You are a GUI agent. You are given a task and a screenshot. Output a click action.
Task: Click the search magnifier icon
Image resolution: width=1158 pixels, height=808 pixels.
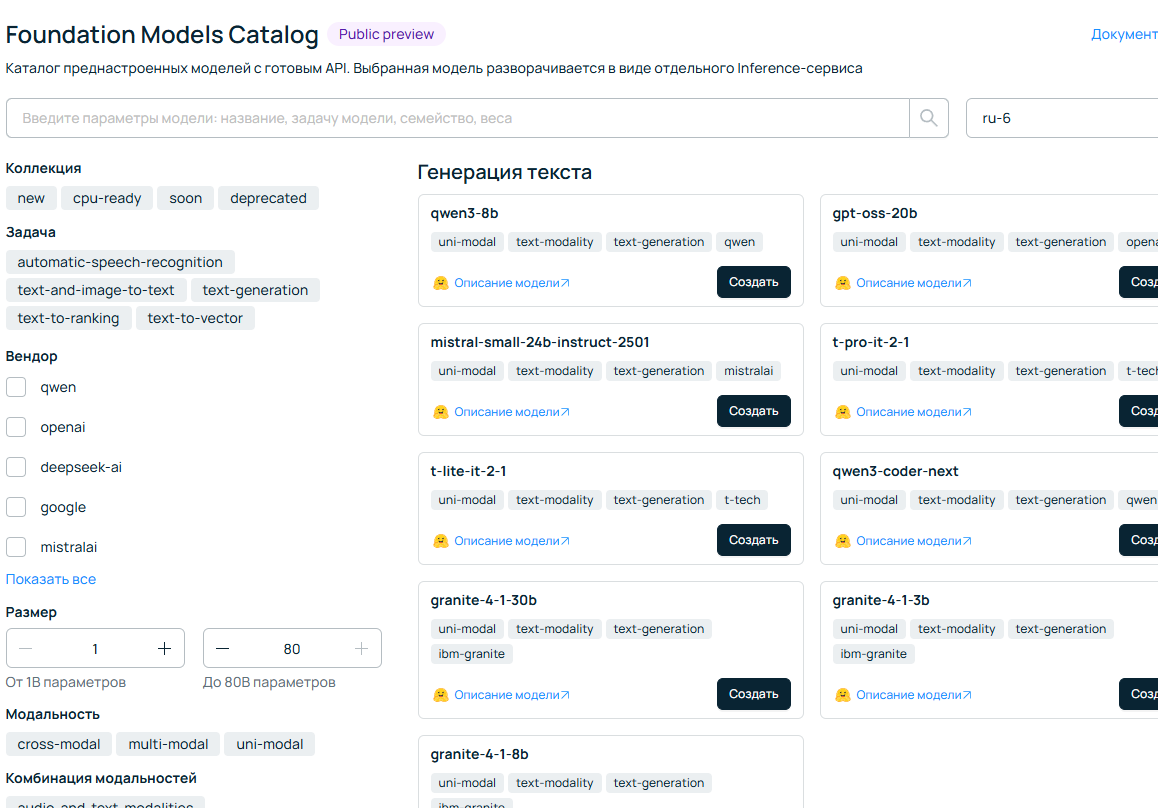pos(928,118)
